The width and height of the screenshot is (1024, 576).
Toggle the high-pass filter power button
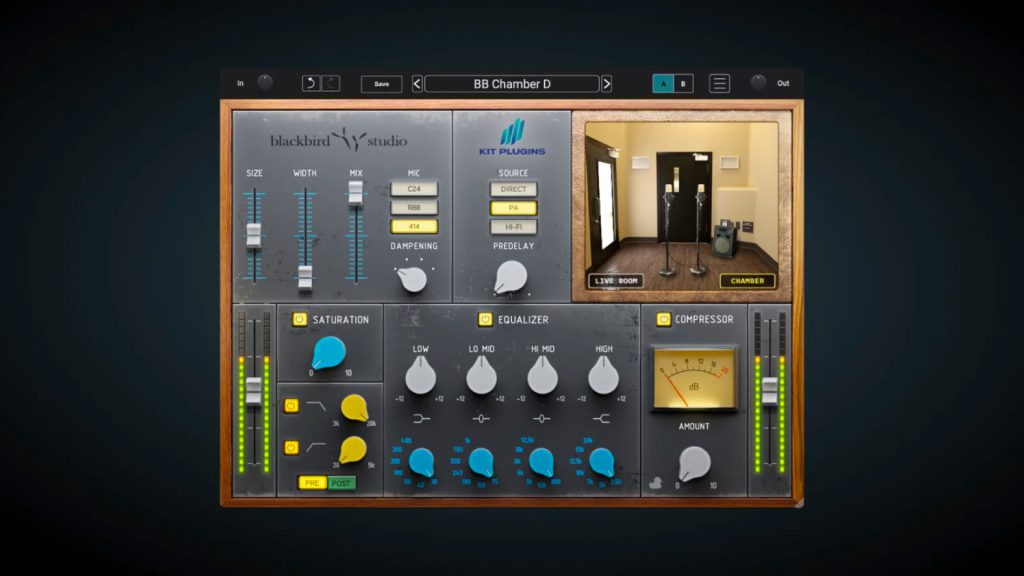(291, 447)
